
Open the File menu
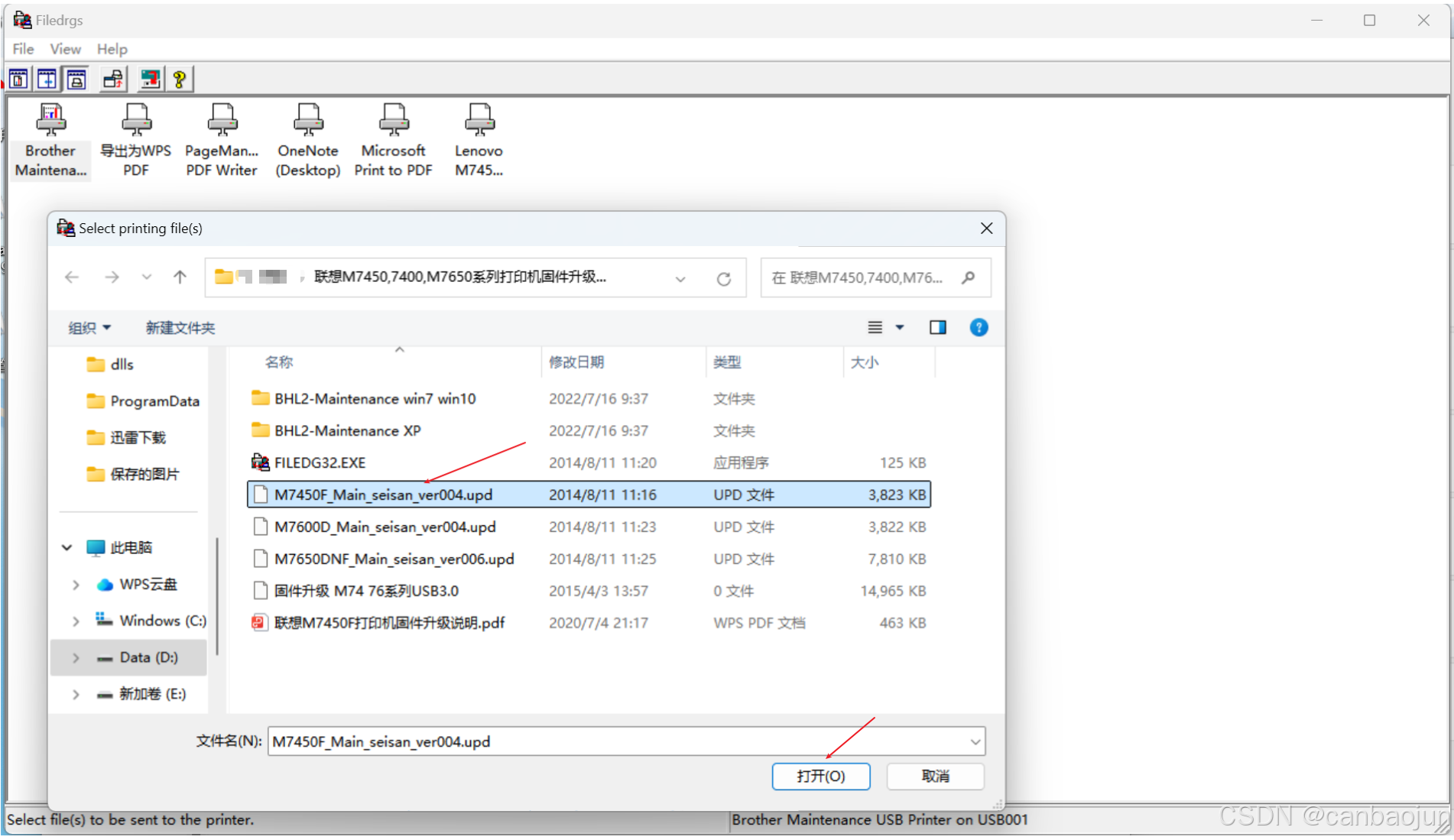23,49
